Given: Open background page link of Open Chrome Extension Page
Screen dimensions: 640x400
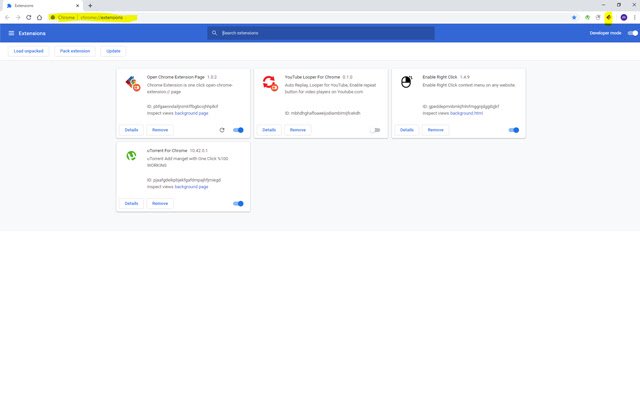Looking at the screenshot, I should [x=191, y=113].
